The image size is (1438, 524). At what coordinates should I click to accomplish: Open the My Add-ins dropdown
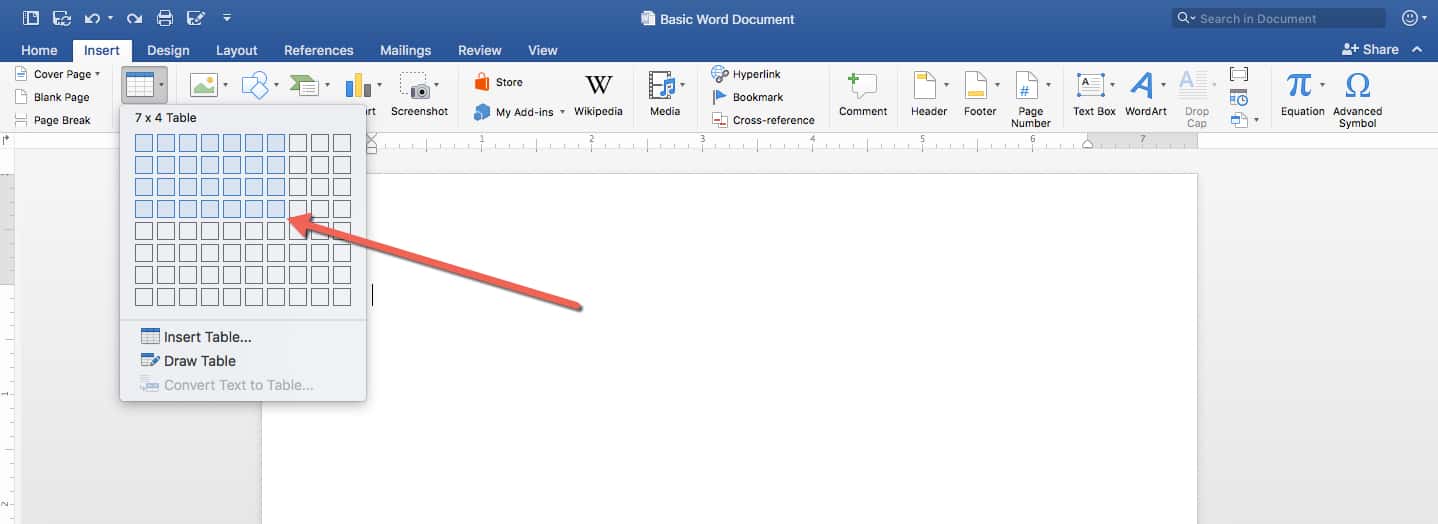tap(562, 112)
